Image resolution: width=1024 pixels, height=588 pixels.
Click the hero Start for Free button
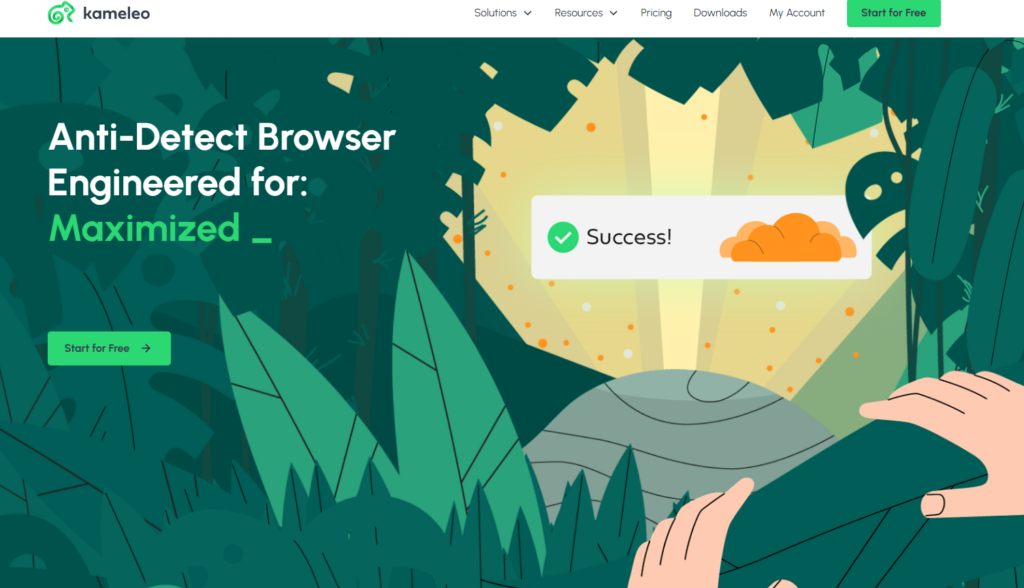click(109, 348)
